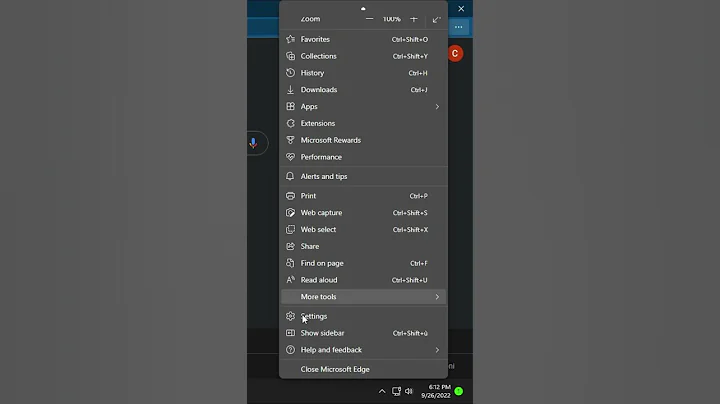Open Collections menu entry
Screen dimensions: 720x404
[363, 56]
